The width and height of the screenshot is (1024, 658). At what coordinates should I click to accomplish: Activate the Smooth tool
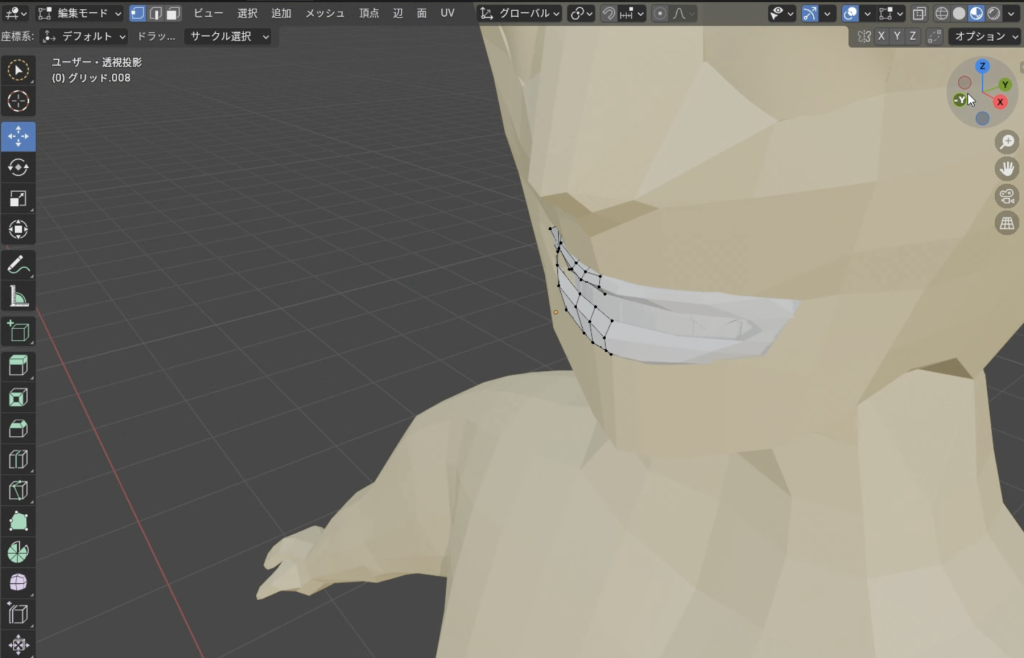[x=18, y=583]
